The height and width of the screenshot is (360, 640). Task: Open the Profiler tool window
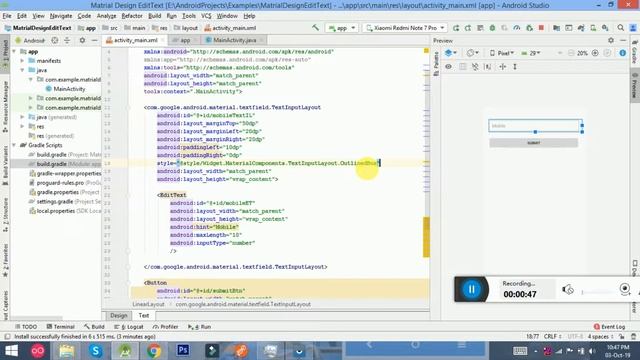[166, 327]
